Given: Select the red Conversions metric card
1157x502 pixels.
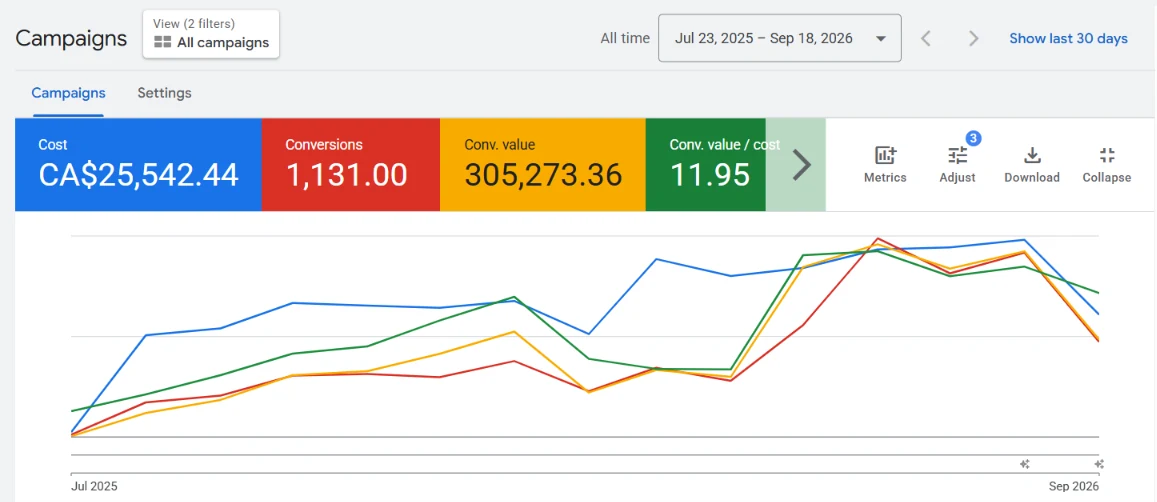Looking at the screenshot, I should (x=350, y=165).
